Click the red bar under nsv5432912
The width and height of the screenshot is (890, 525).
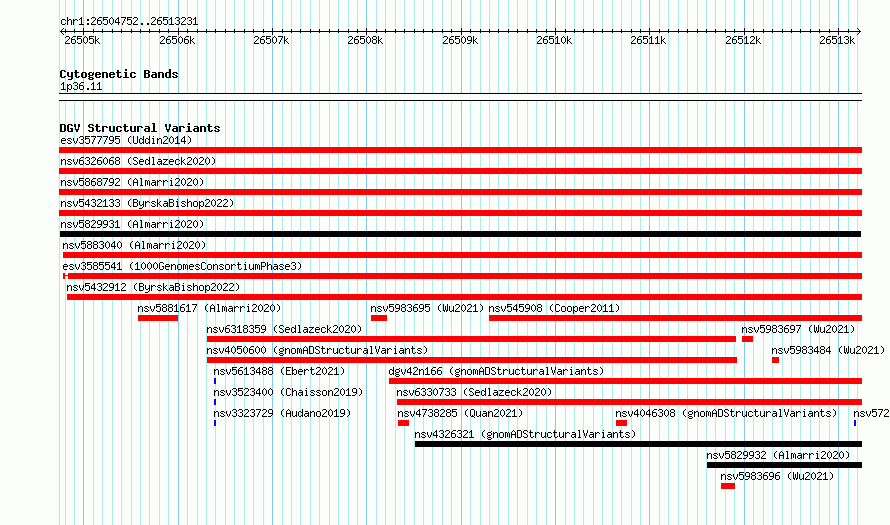(464, 297)
